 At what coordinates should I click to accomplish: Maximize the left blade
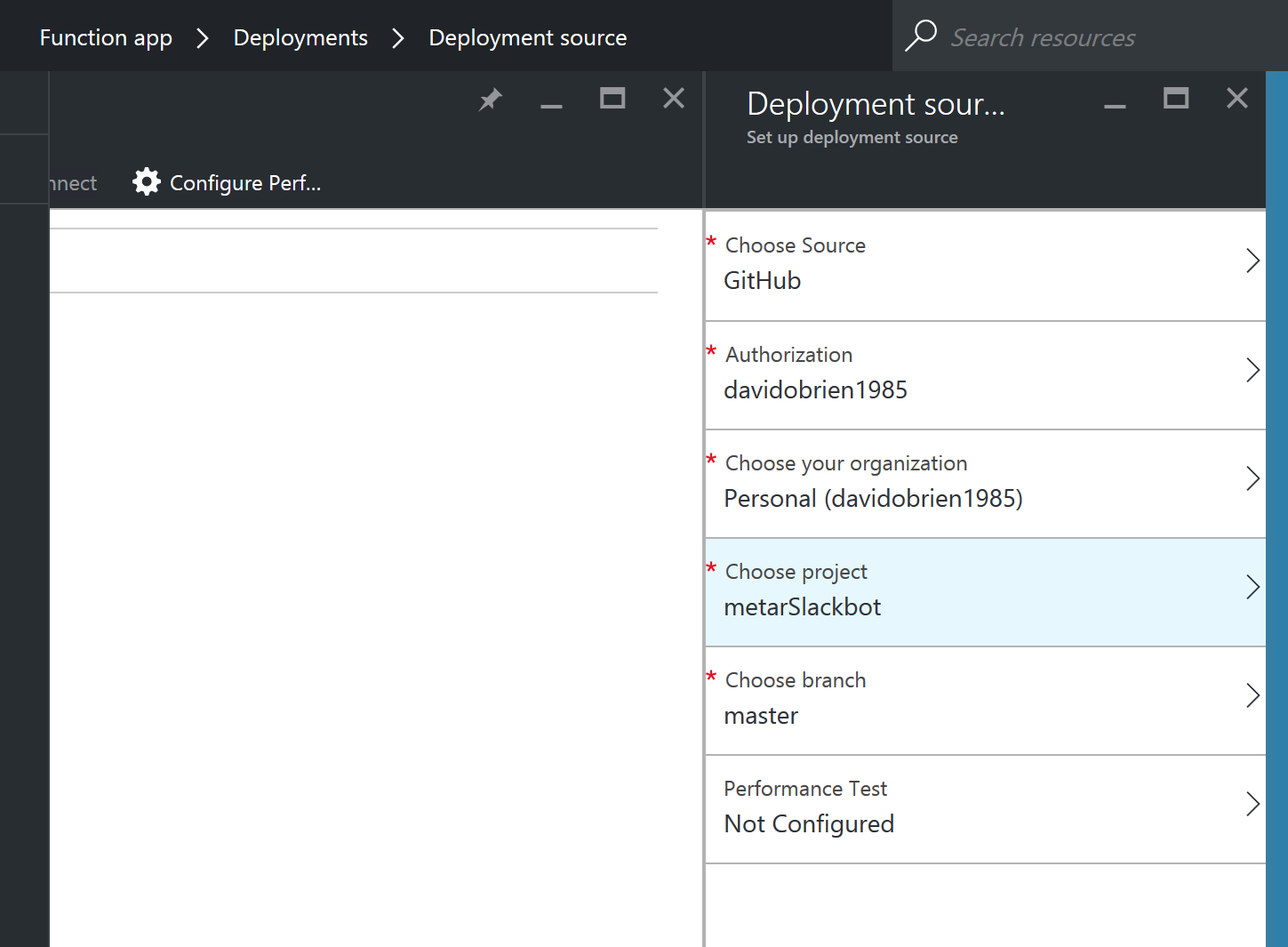(612, 98)
